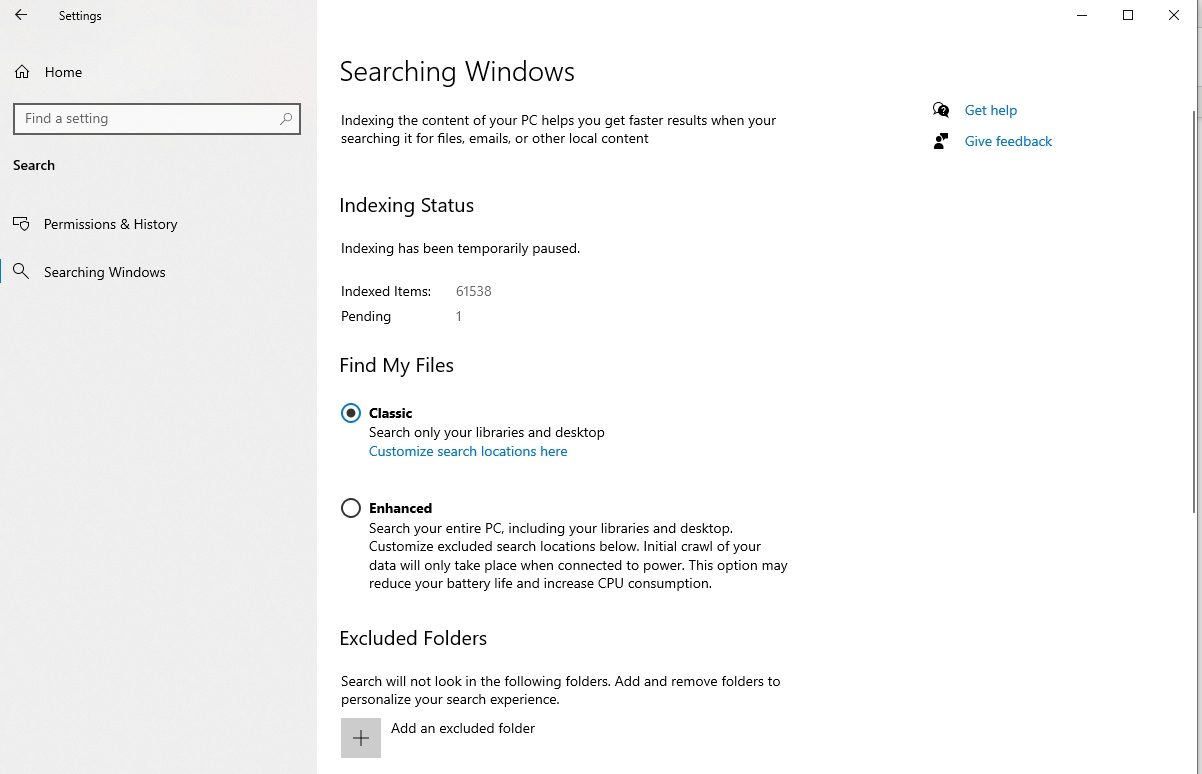Select the Enhanced radio button
Image resolution: width=1202 pixels, height=774 pixels.
(351, 508)
